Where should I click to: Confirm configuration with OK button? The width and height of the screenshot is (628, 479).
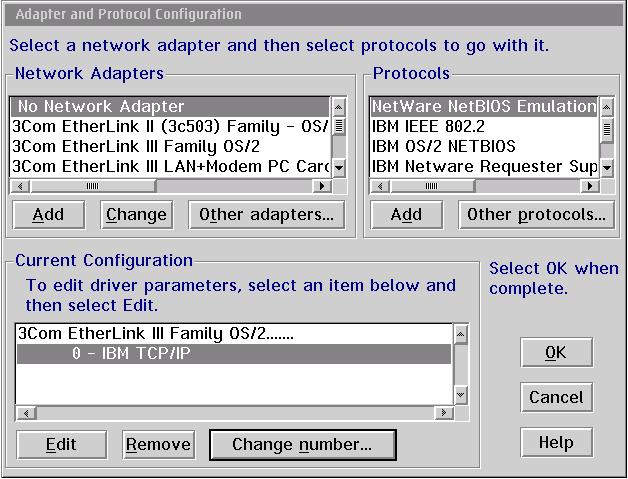point(556,352)
